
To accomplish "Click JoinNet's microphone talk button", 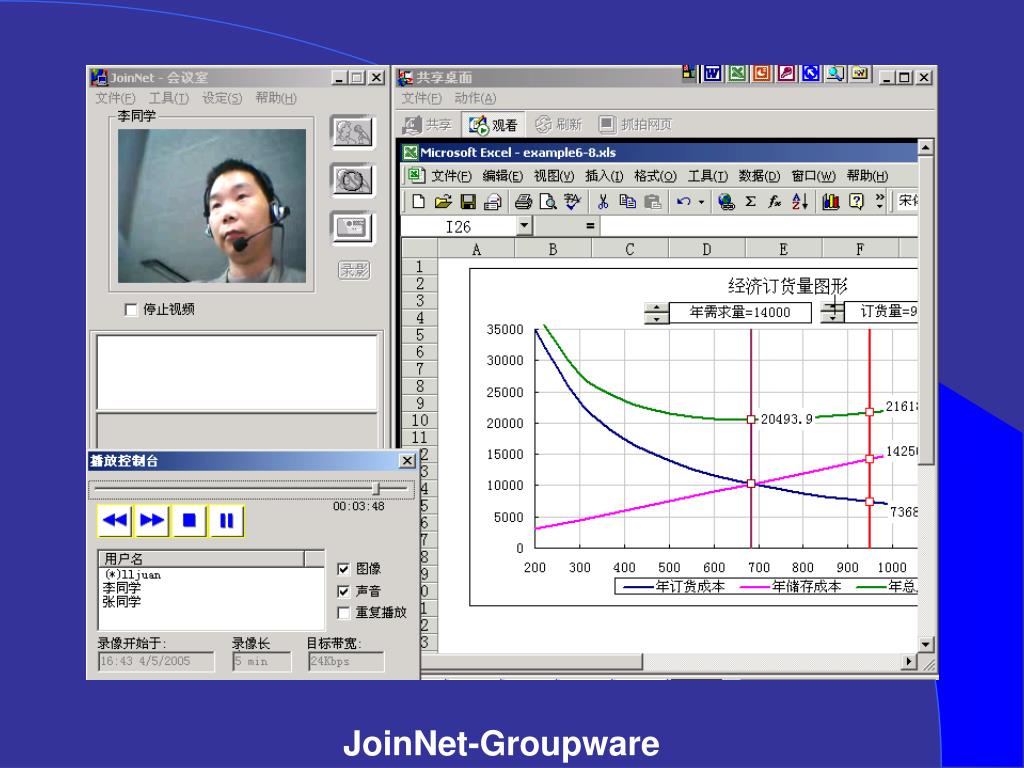I will coord(353,133).
